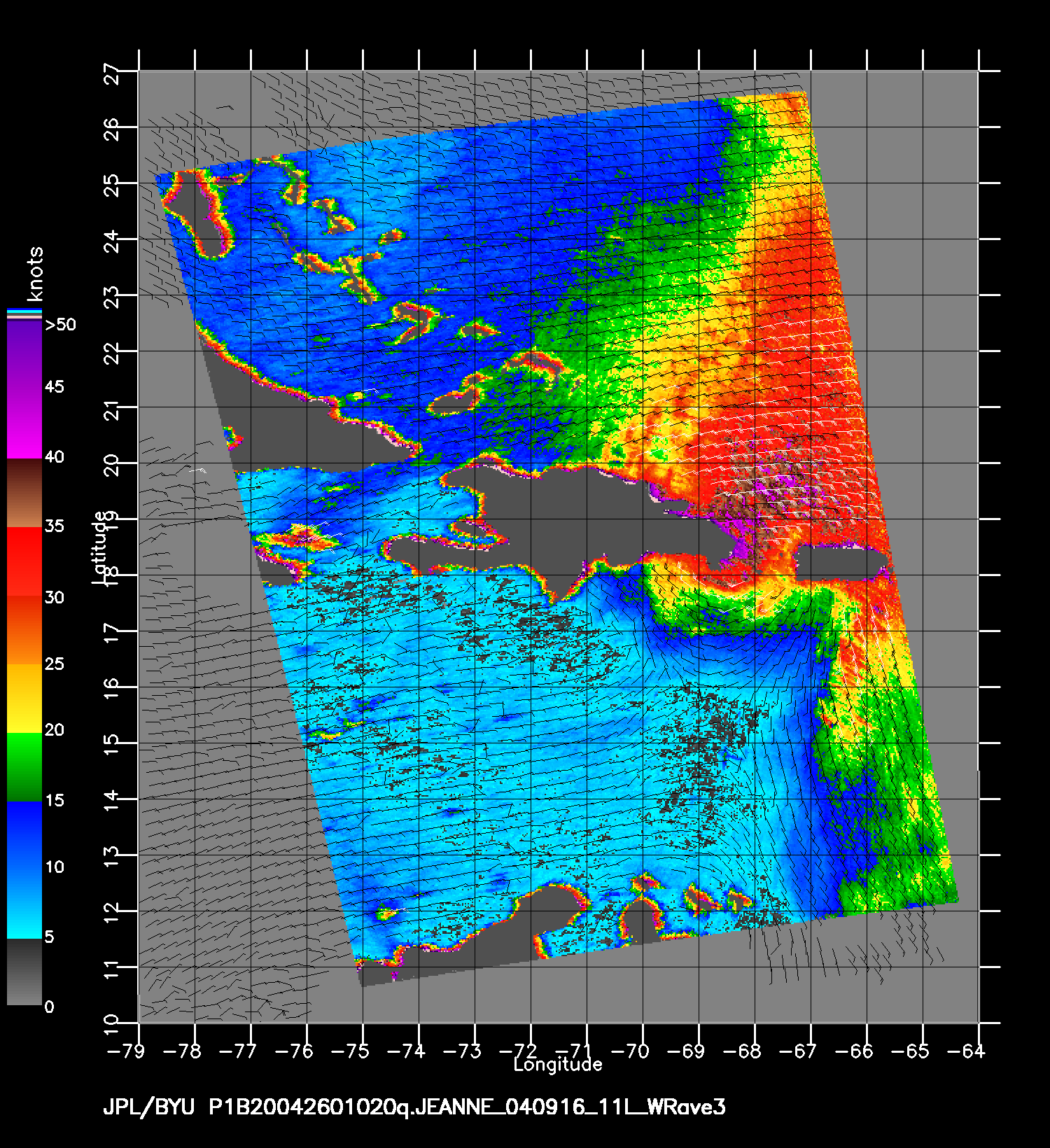Pick the dark blue 10–15 knots colorbar segment
1050x1148 pixels.
(24, 835)
